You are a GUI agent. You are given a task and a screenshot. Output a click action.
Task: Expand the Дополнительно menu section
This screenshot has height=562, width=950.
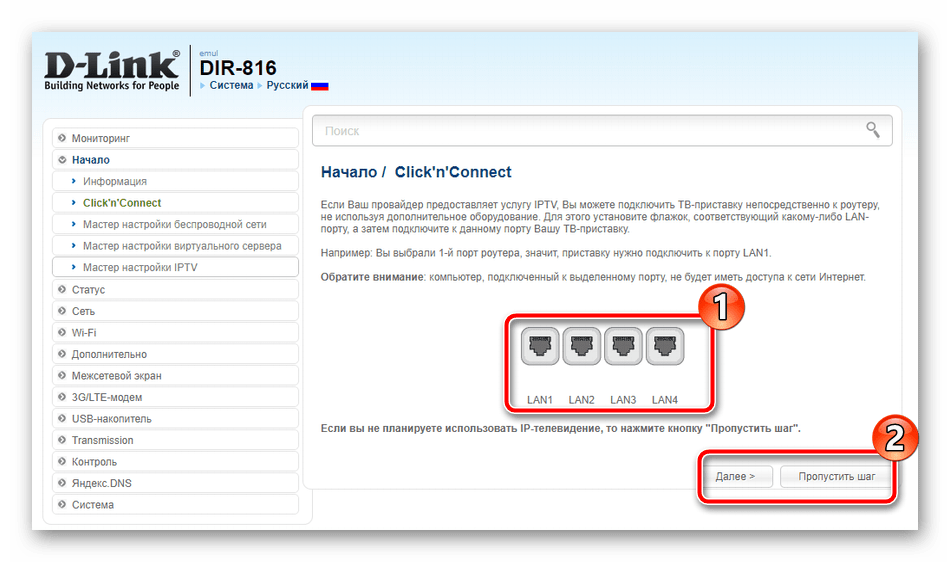[x=176, y=354]
